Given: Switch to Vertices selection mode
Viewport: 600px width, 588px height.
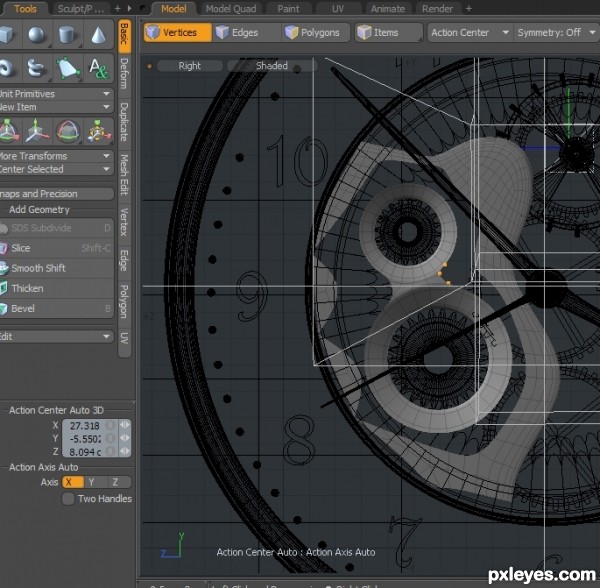Looking at the screenshot, I should (x=177, y=33).
